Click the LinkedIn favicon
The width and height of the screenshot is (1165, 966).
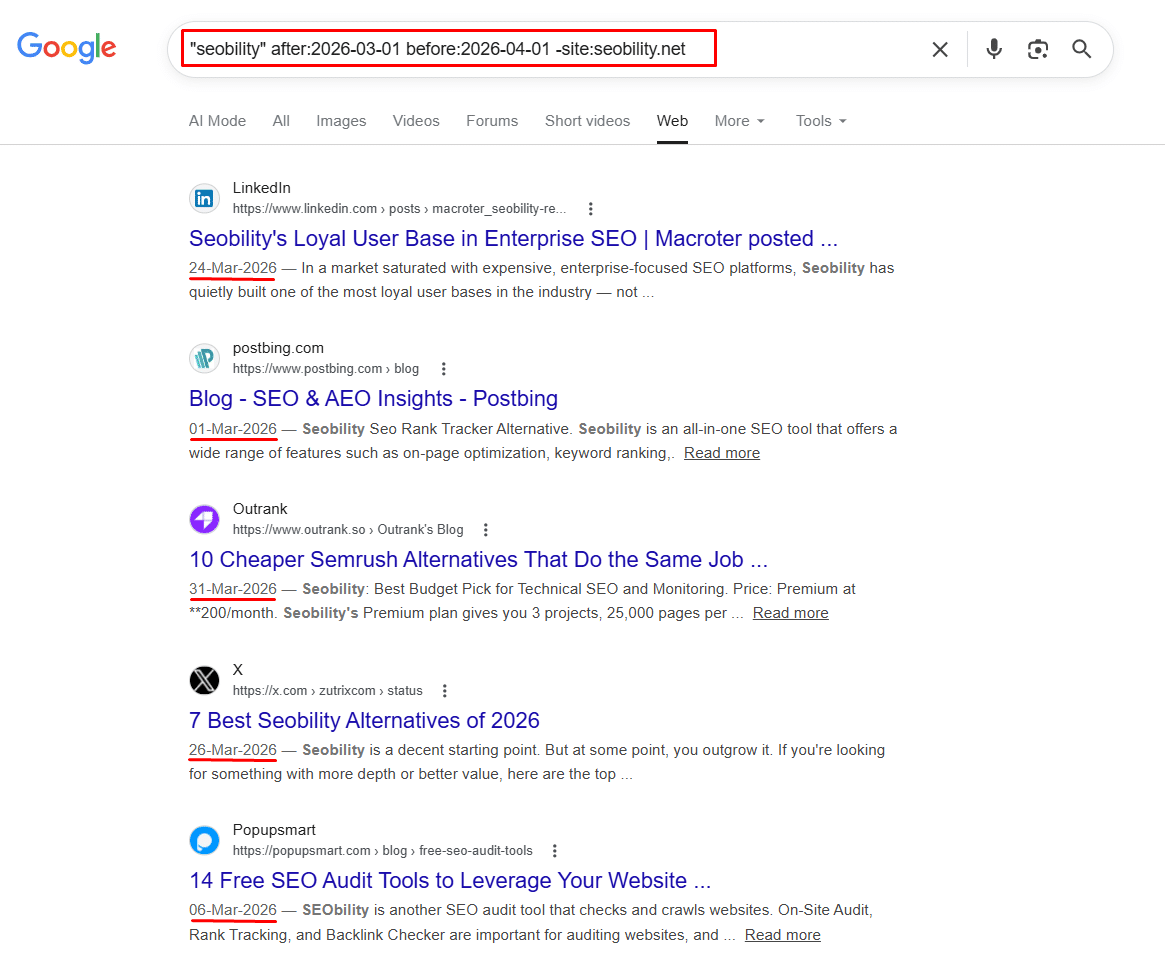pyautogui.click(x=204, y=198)
